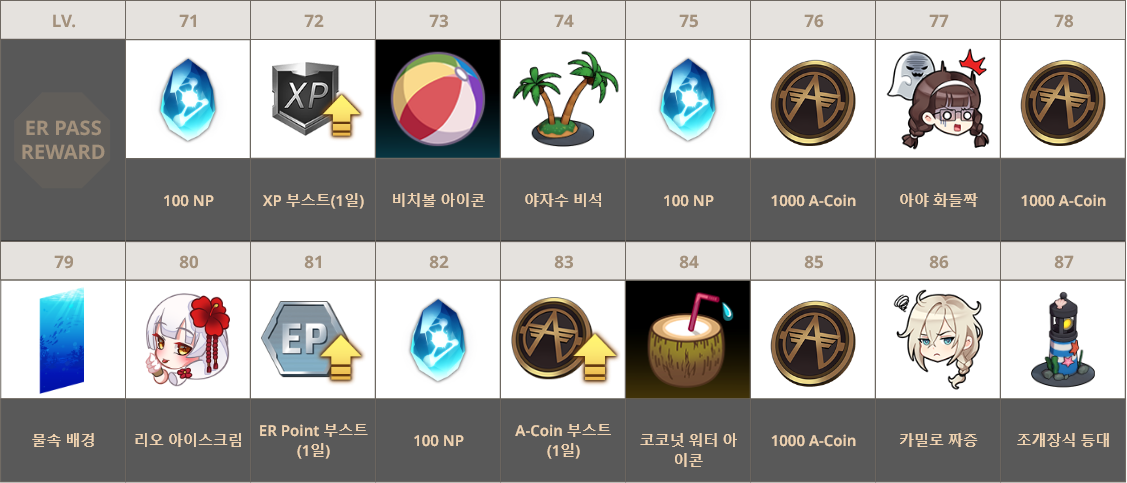Click the underwater background thumbnail

pos(63,340)
